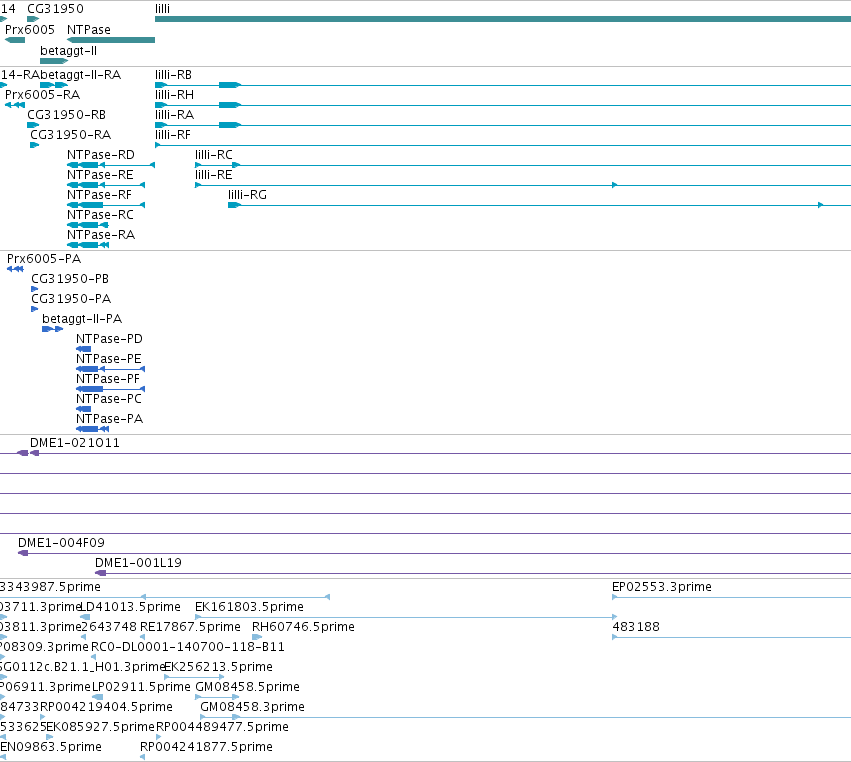Click the 2643748 feature label
Screen dimensions: 851x762
(x=109, y=627)
